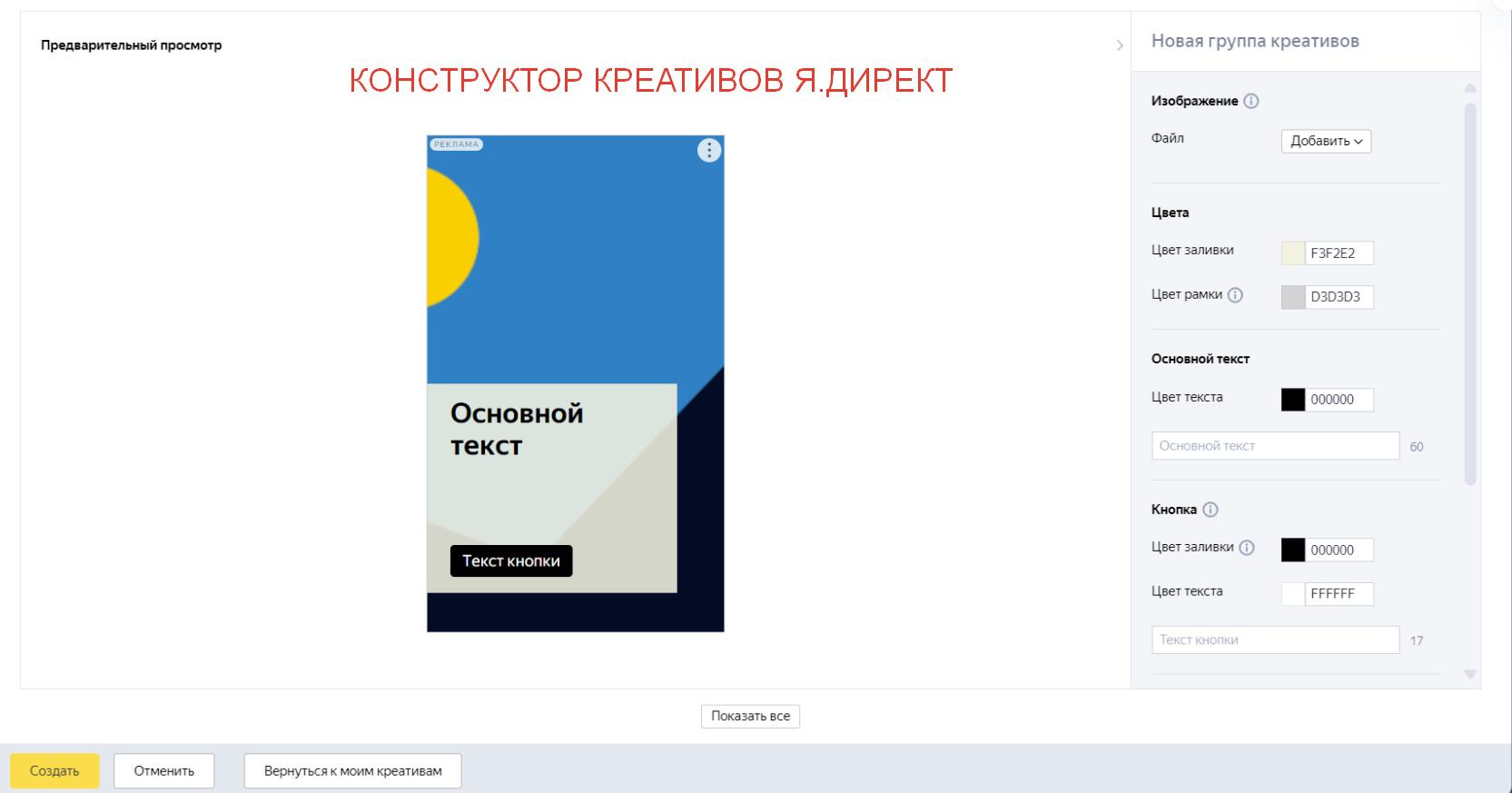
Task: Click the Показать все button
Action: click(x=750, y=716)
